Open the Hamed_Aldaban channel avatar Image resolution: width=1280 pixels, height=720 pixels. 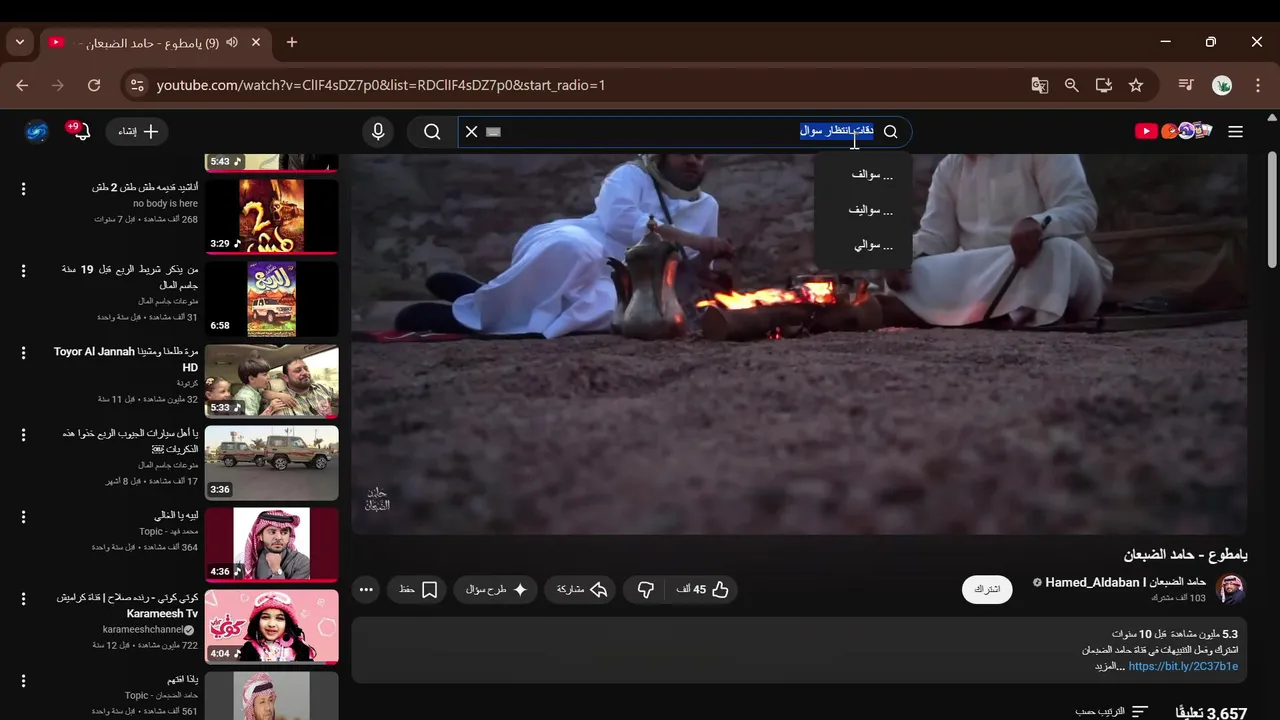pos(1230,589)
